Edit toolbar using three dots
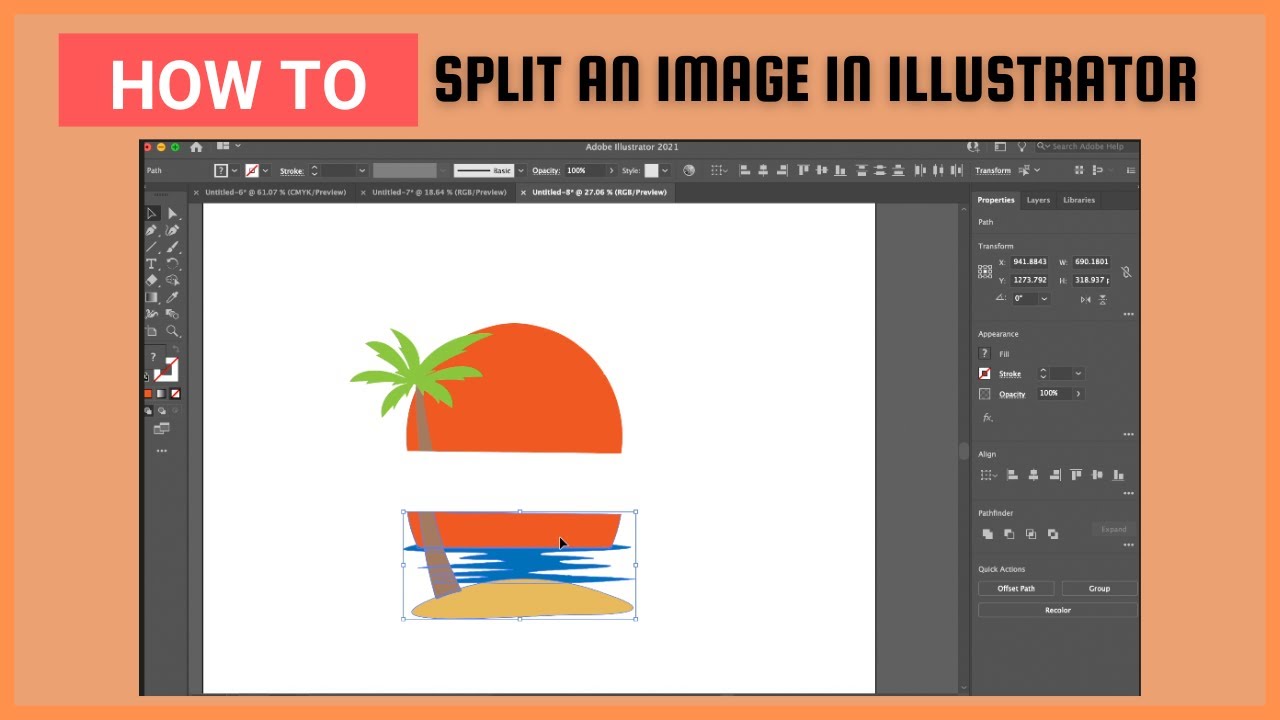Screen dimensions: 1280x720 tap(161, 451)
